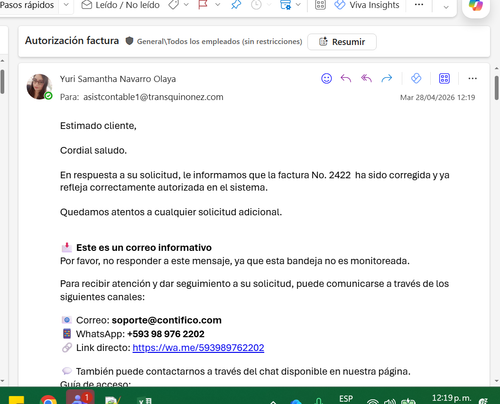Image resolution: width=500 pixels, height=404 pixels.
Task: Open more message actions ellipsis
Action: pyautogui.click(x=472, y=78)
